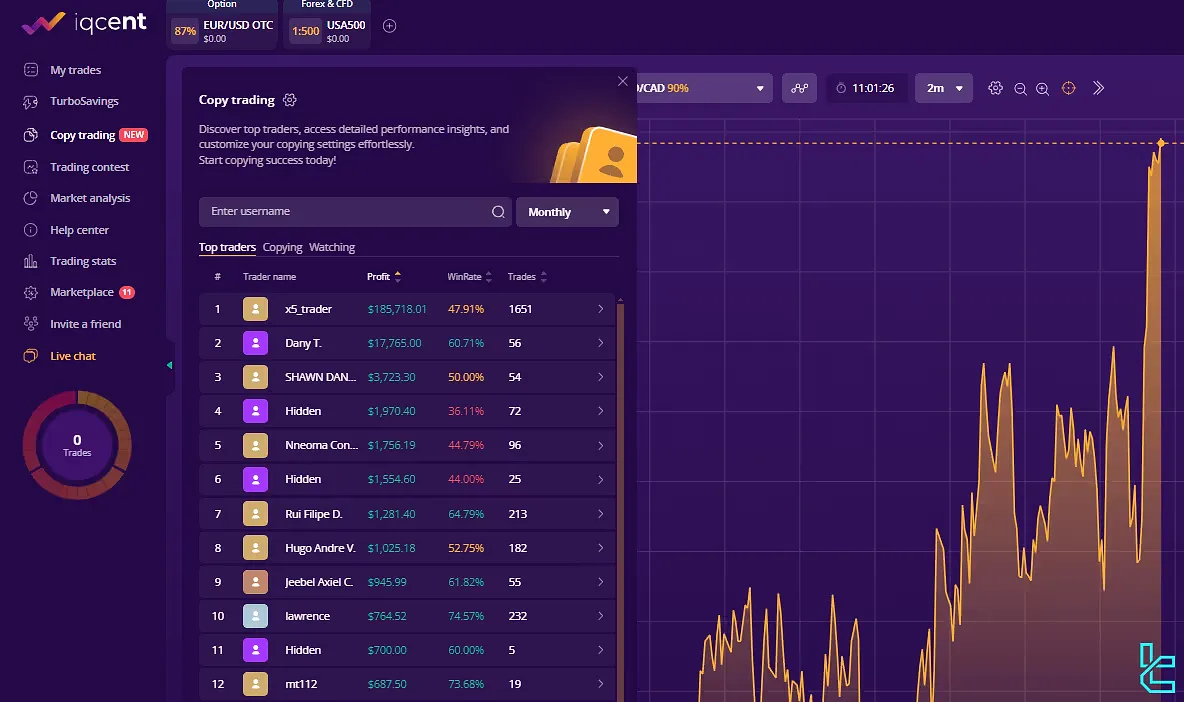Click win rate 74.57% for lawrence
The height and width of the screenshot is (702, 1184).
(x=466, y=616)
